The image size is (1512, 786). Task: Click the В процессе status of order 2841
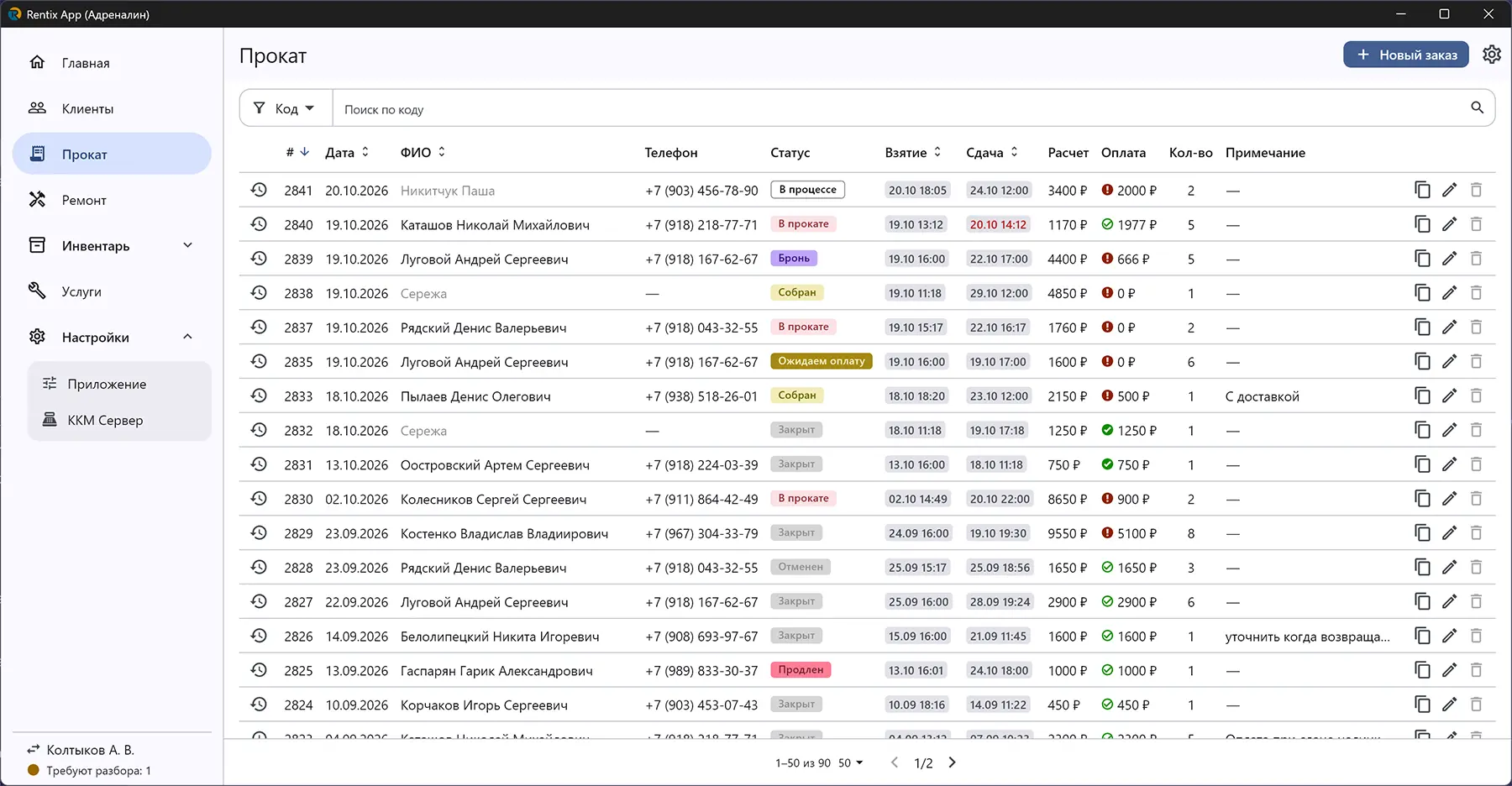(807, 190)
